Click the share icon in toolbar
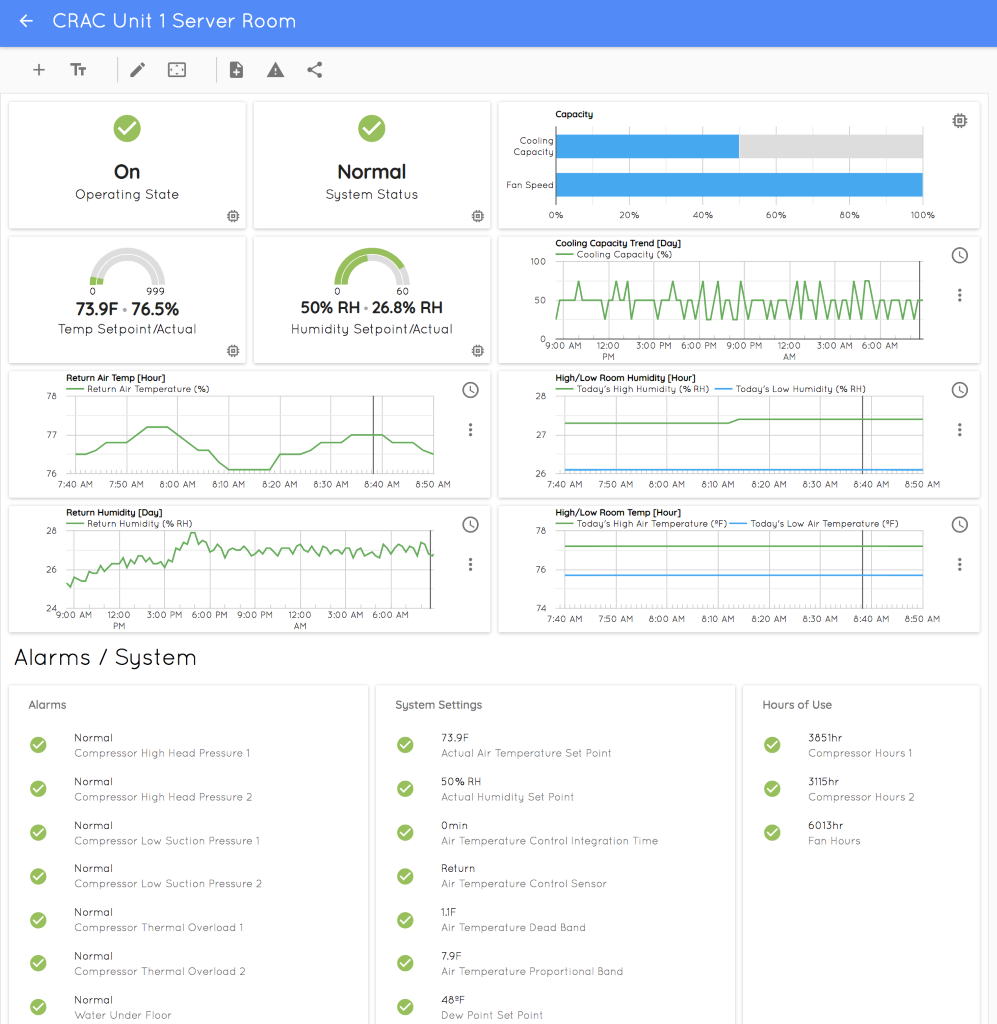 [314, 70]
